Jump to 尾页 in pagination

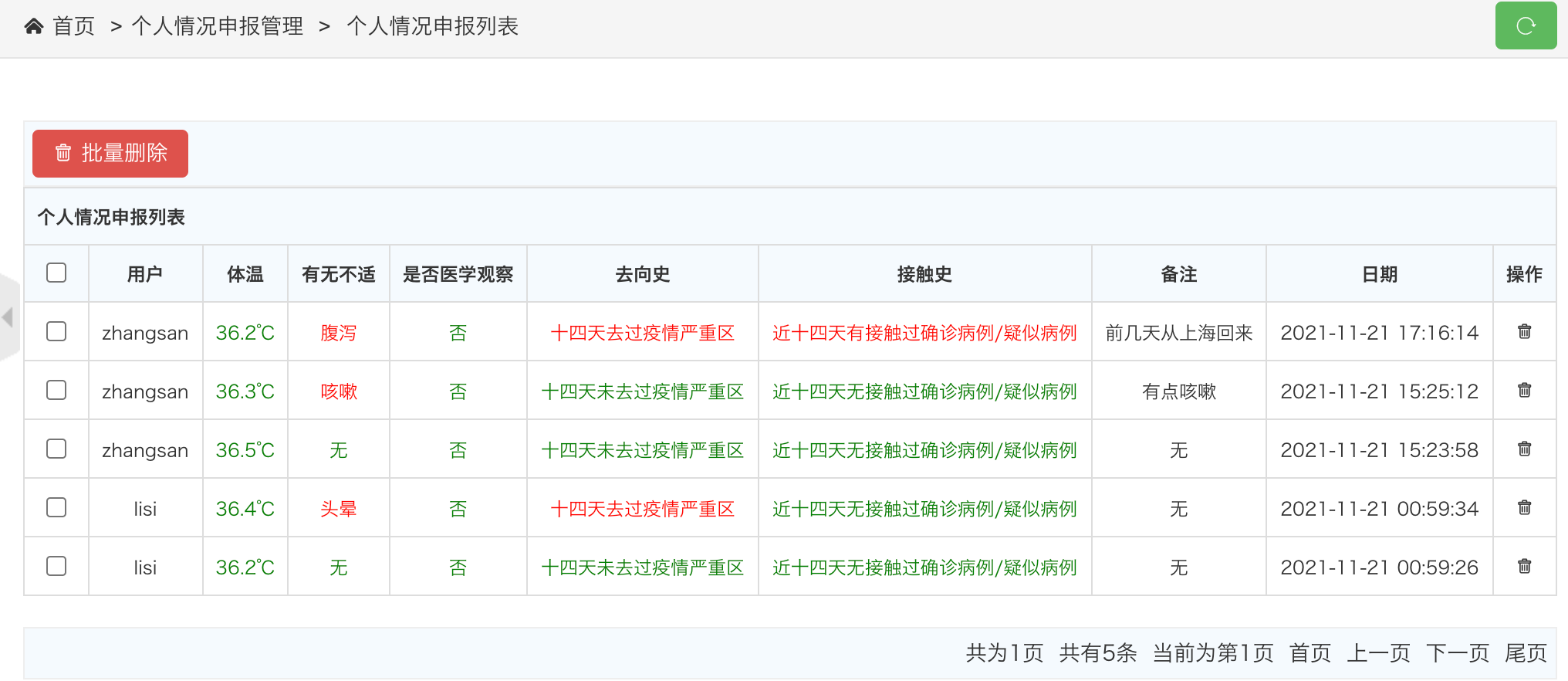pyautogui.click(x=1526, y=653)
